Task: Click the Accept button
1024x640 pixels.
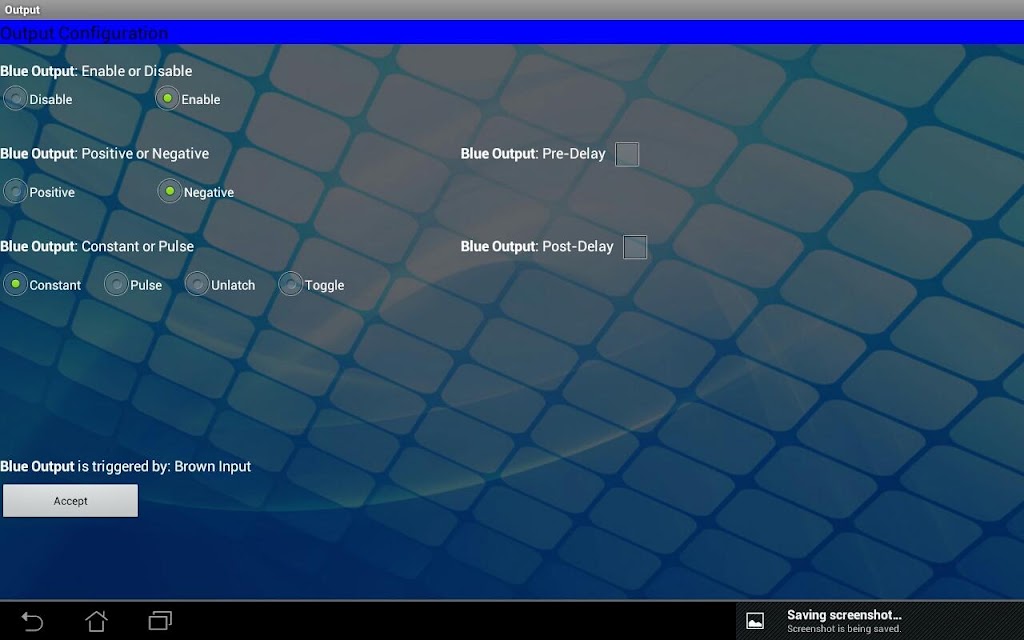Action: [x=71, y=501]
